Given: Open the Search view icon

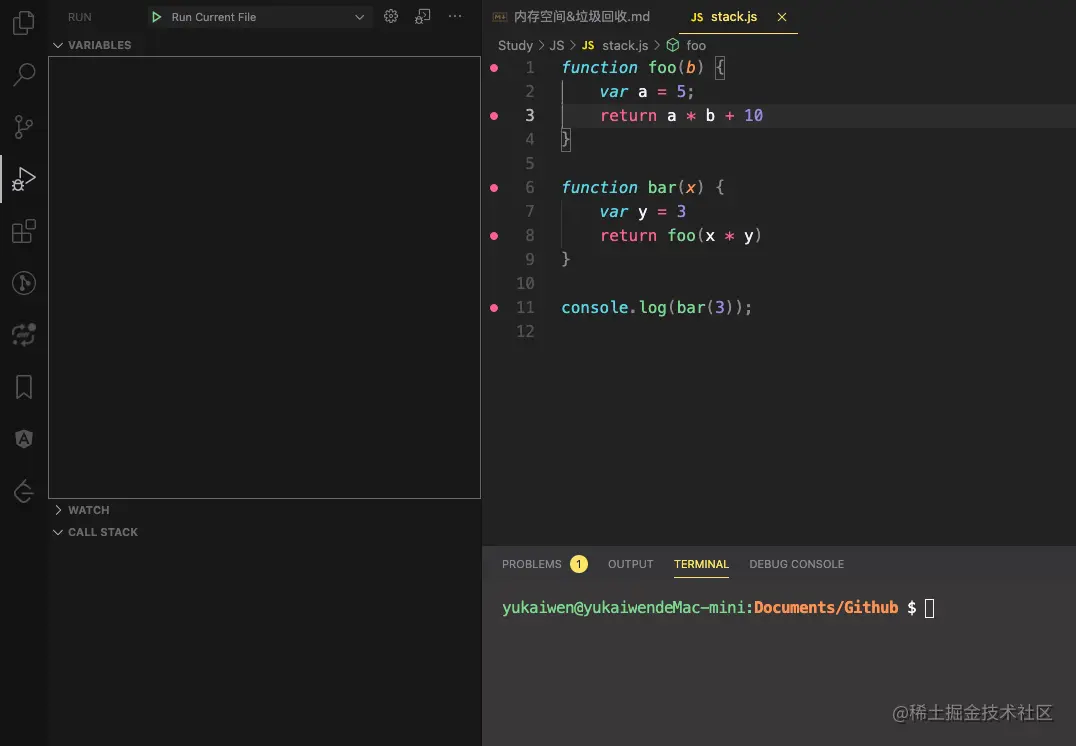Looking at the screenshot, I should (23, 74).
